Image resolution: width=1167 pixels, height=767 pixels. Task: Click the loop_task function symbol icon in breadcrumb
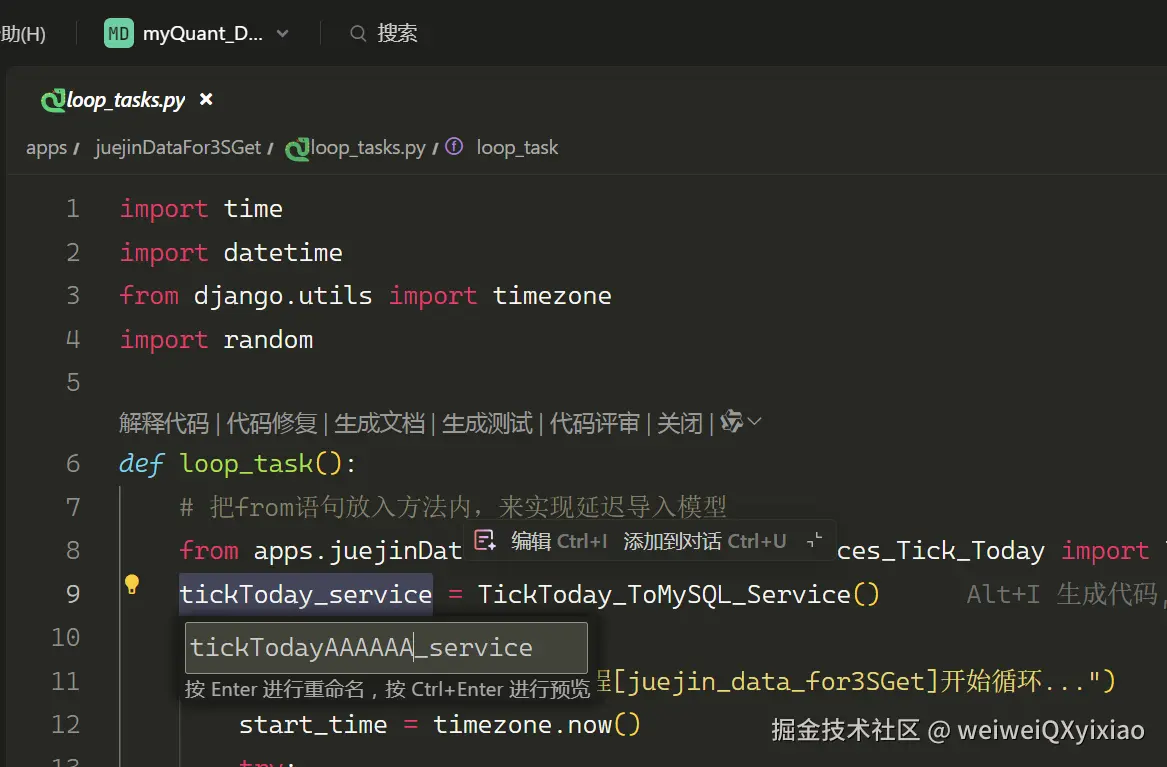(454, 147)
